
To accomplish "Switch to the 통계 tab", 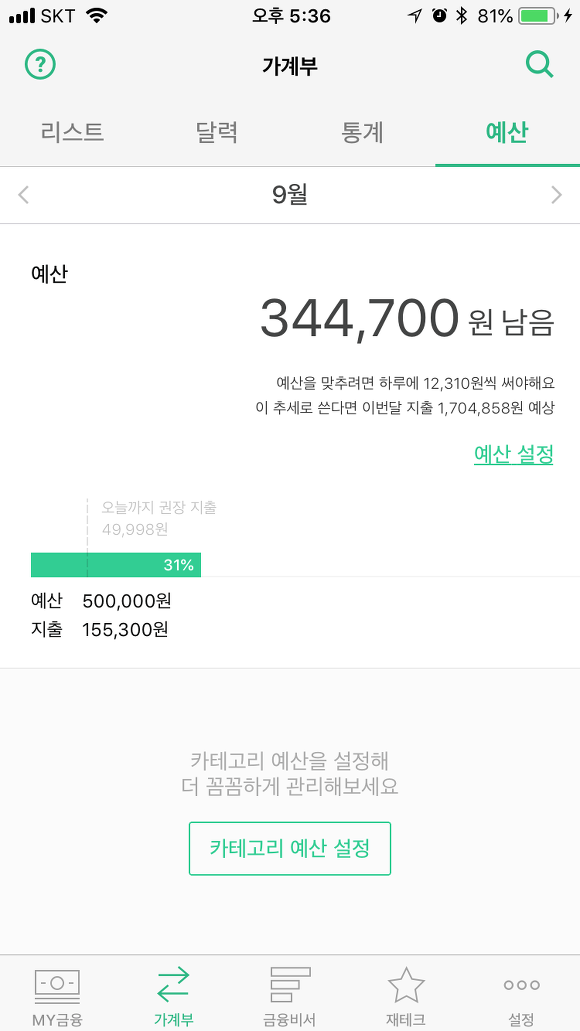I will pos(362,132).
